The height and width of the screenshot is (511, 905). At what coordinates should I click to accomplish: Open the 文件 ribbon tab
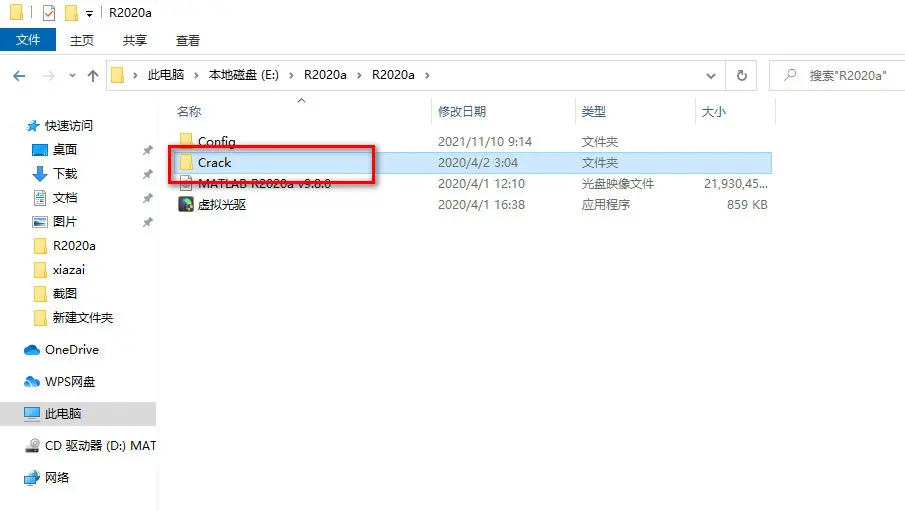point(28,40)
